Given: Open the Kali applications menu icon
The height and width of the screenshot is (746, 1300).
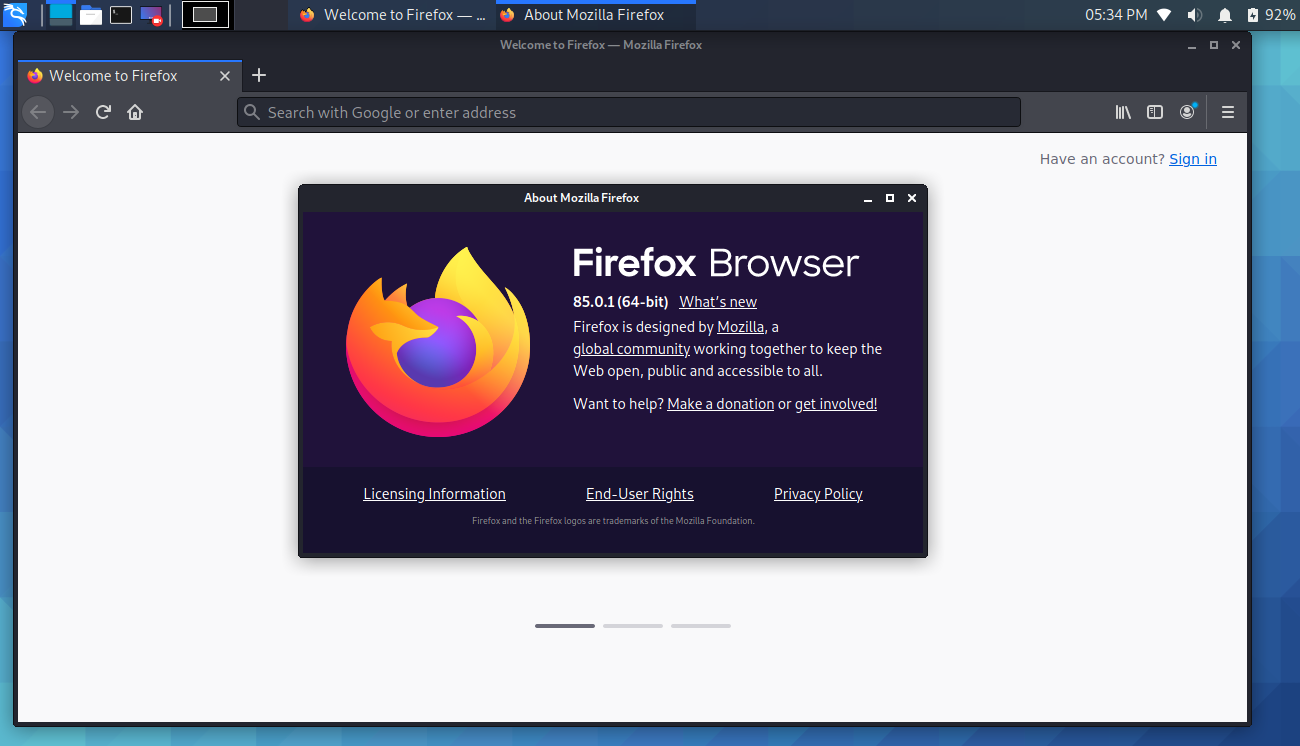Looking at the screenshot, I should pyautogui.click(x=15, y=14).
